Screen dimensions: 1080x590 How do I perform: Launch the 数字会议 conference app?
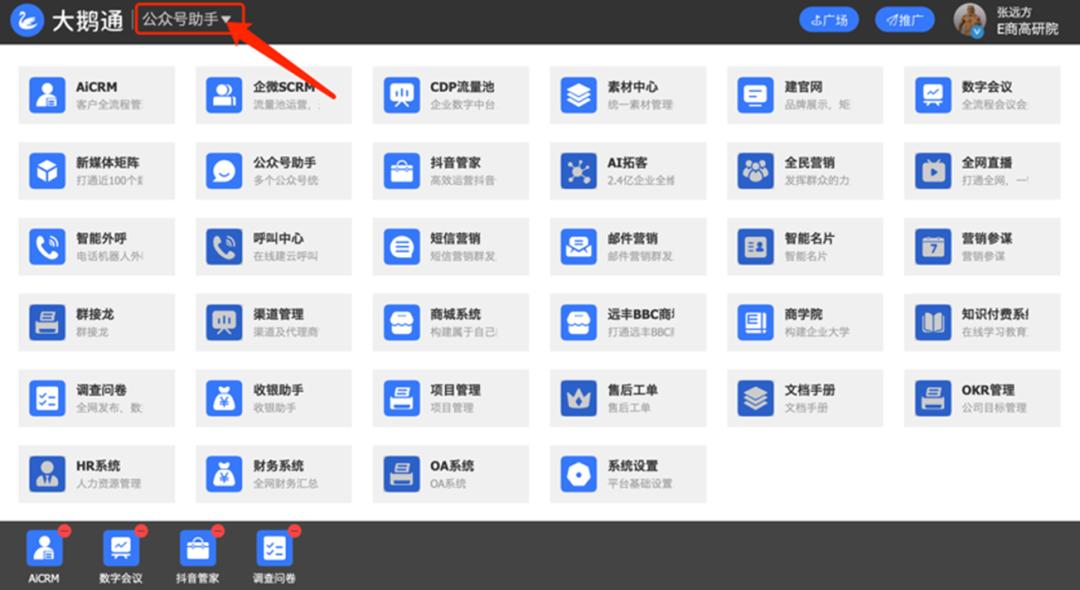click(x=981, y=94)
